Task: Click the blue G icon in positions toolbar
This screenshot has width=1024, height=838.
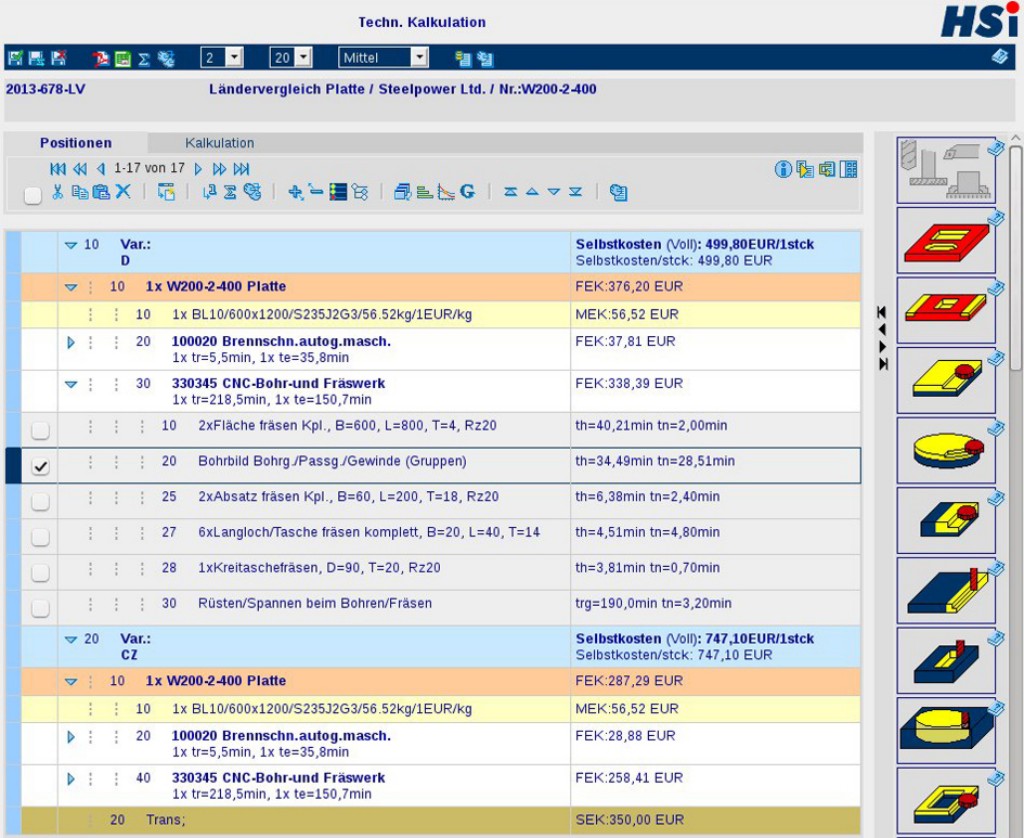Action: 468,191
